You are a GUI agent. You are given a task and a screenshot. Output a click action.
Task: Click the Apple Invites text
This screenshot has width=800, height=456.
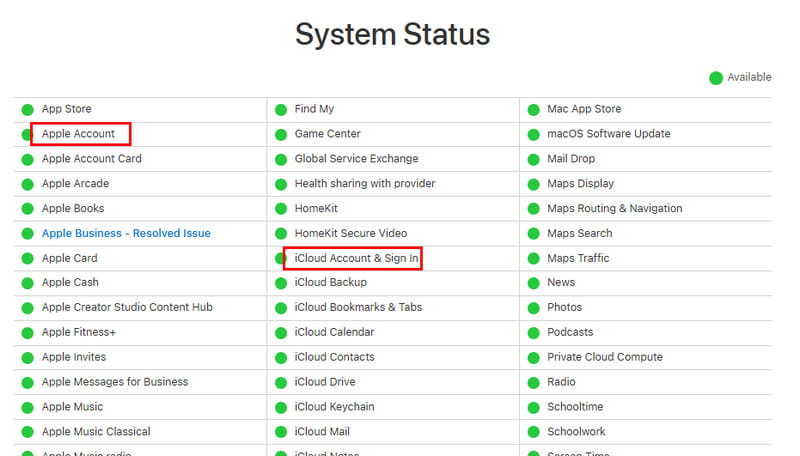click(73, 357)
